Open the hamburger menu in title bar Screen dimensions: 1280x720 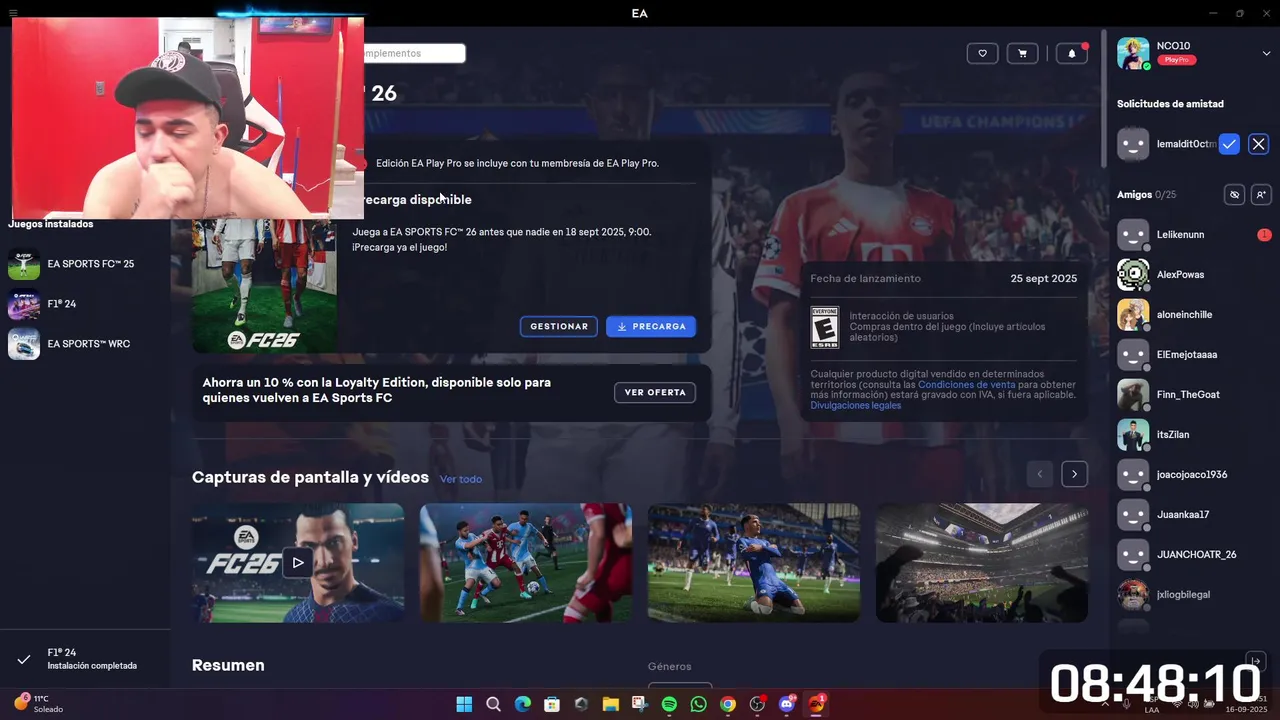pyautogui.click(x=13, y=13)
